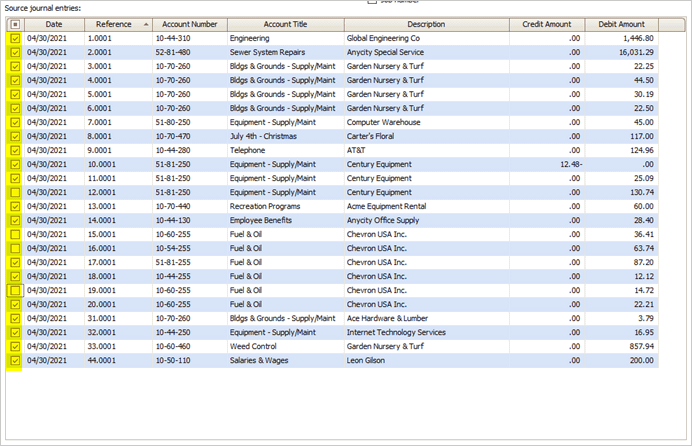Toggle the select-all checkbox in table header
Image resolution: width=692 pixels, height=446 pixels.
coord(15,25)
